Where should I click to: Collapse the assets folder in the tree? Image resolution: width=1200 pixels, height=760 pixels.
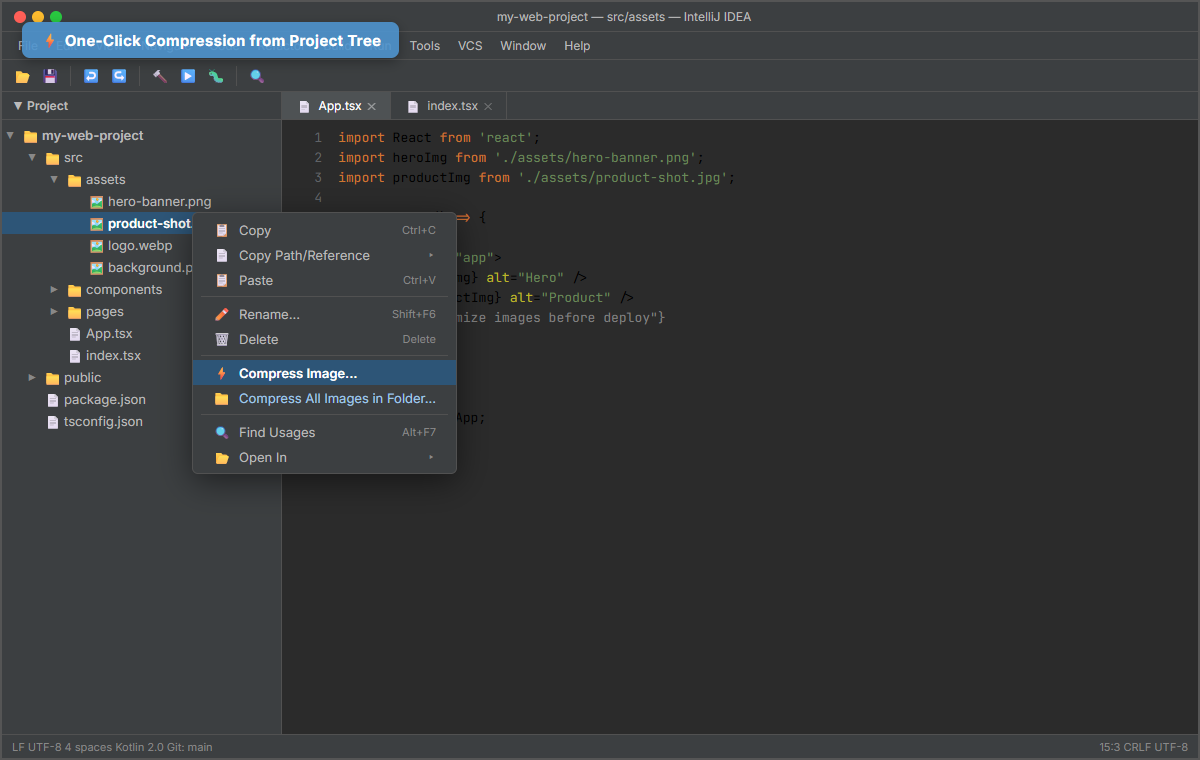tap(55, 179)
